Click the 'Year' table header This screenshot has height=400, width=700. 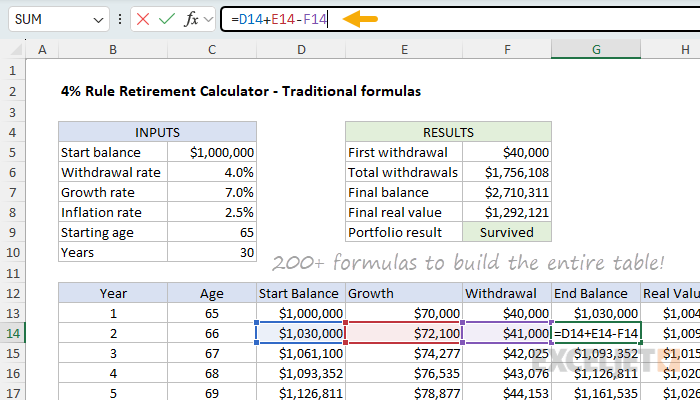pyautogui.click(x=113, y=293)
